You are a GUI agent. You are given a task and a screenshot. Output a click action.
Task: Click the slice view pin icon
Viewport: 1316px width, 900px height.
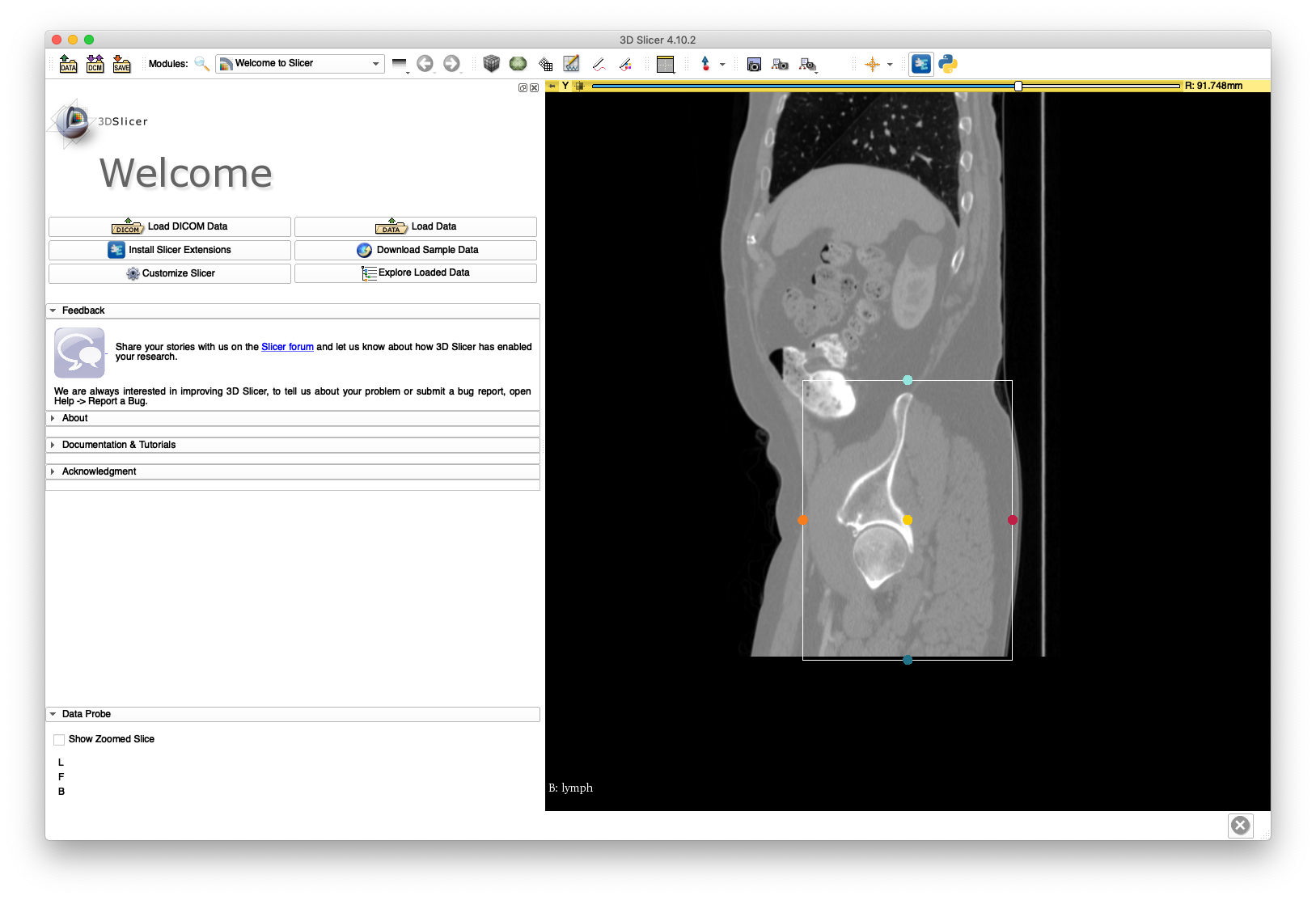tap(552, 86)
